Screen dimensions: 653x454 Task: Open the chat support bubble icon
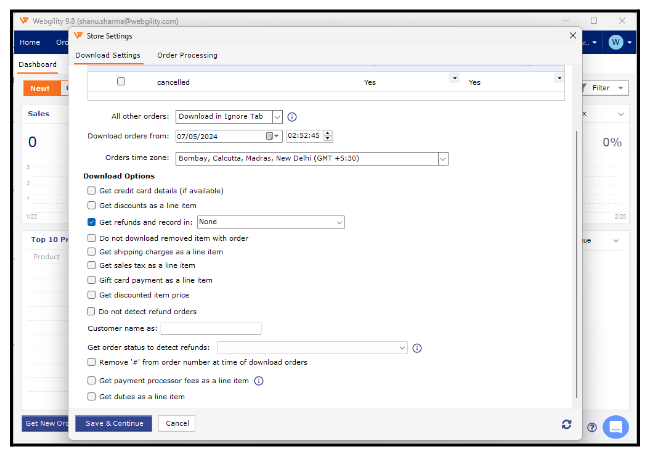[x=615, y=426]
